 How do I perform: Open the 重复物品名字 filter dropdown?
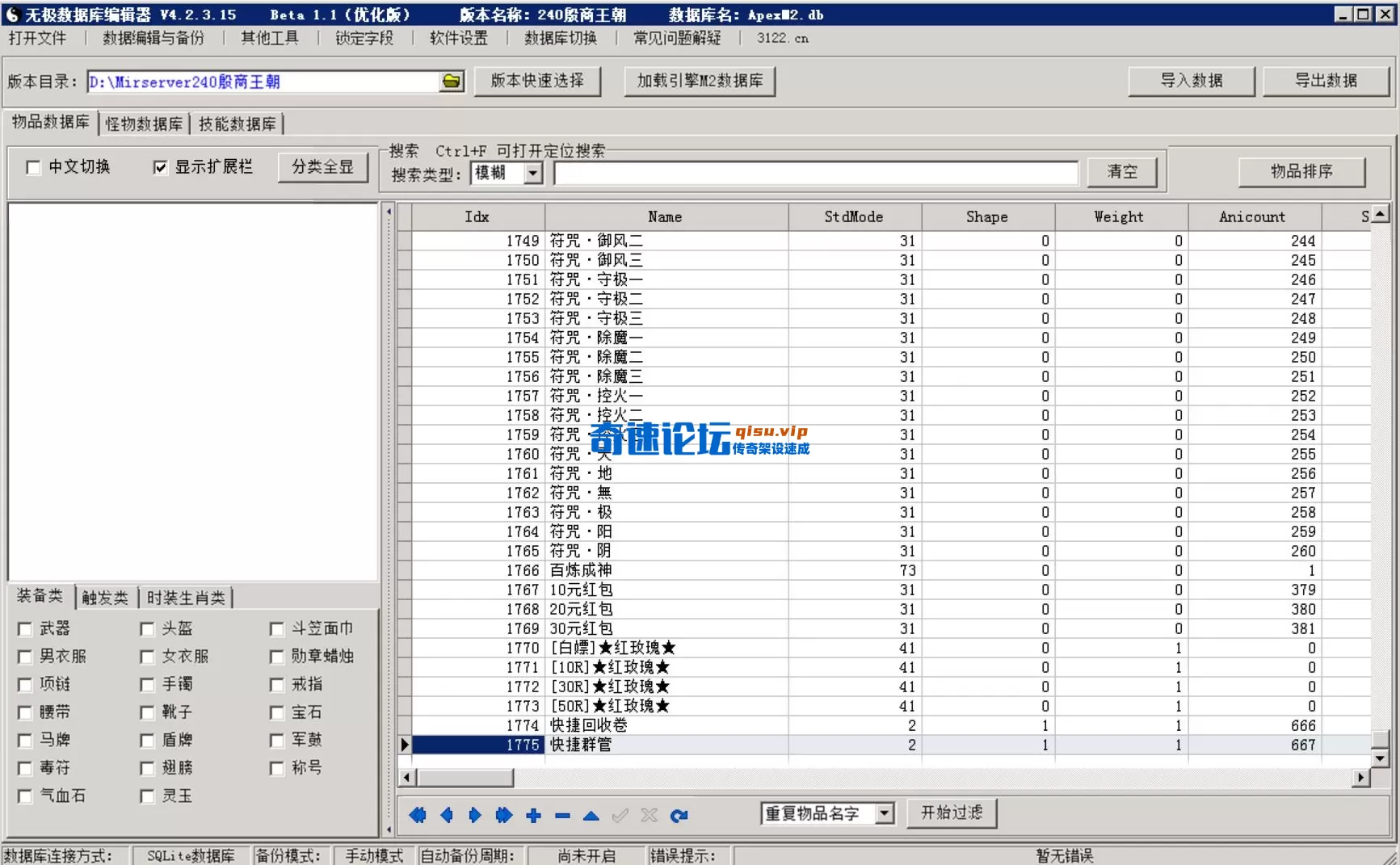click(884, 813)
